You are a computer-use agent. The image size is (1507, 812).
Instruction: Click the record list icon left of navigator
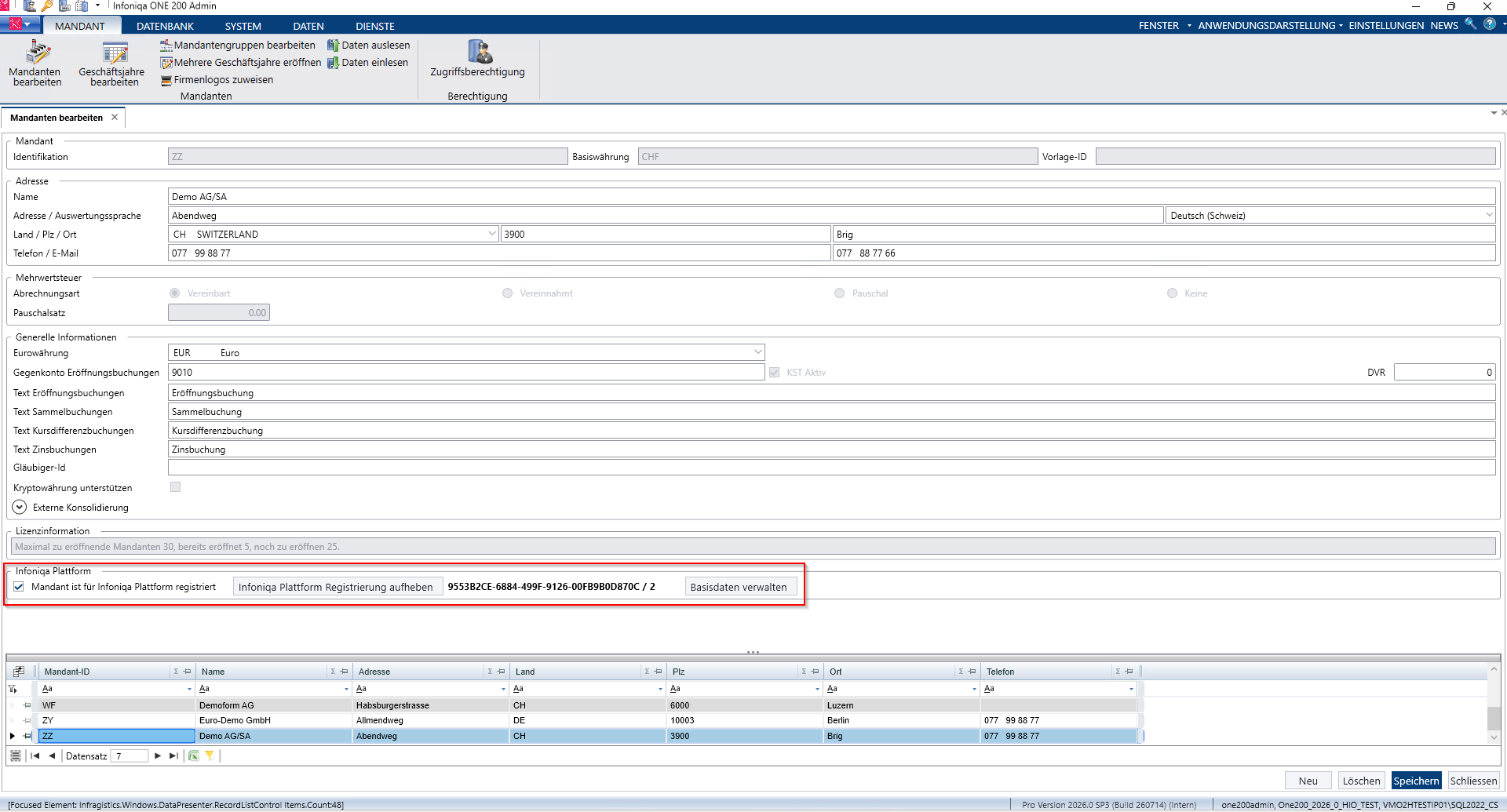15,756
